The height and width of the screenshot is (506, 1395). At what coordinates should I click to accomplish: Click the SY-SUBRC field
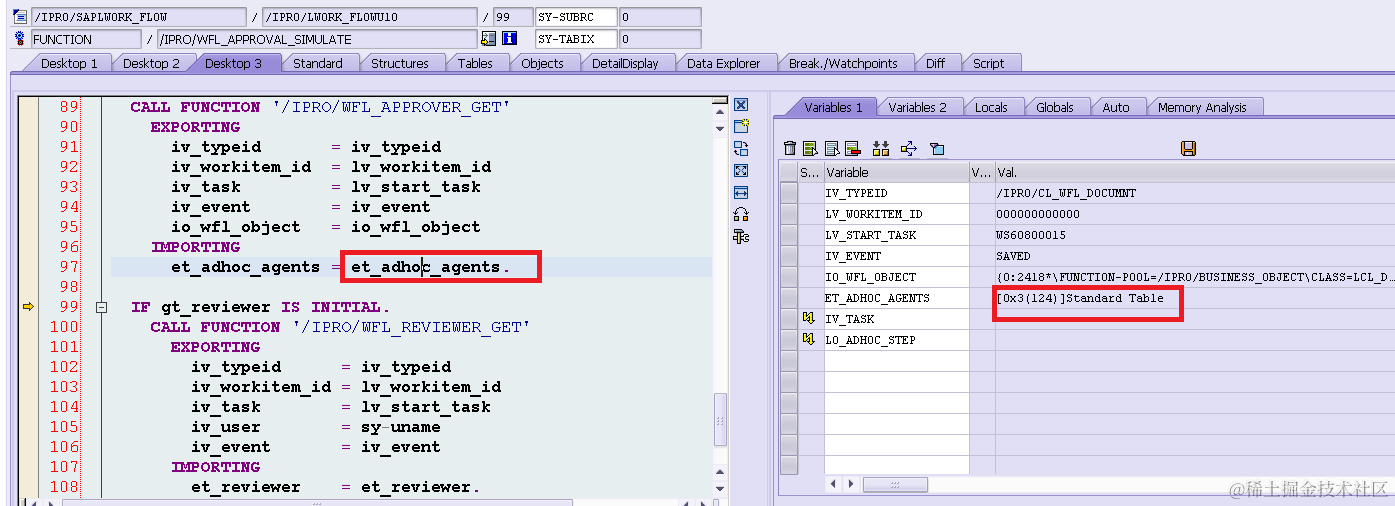pyautogui.click(x=576, y=17)
